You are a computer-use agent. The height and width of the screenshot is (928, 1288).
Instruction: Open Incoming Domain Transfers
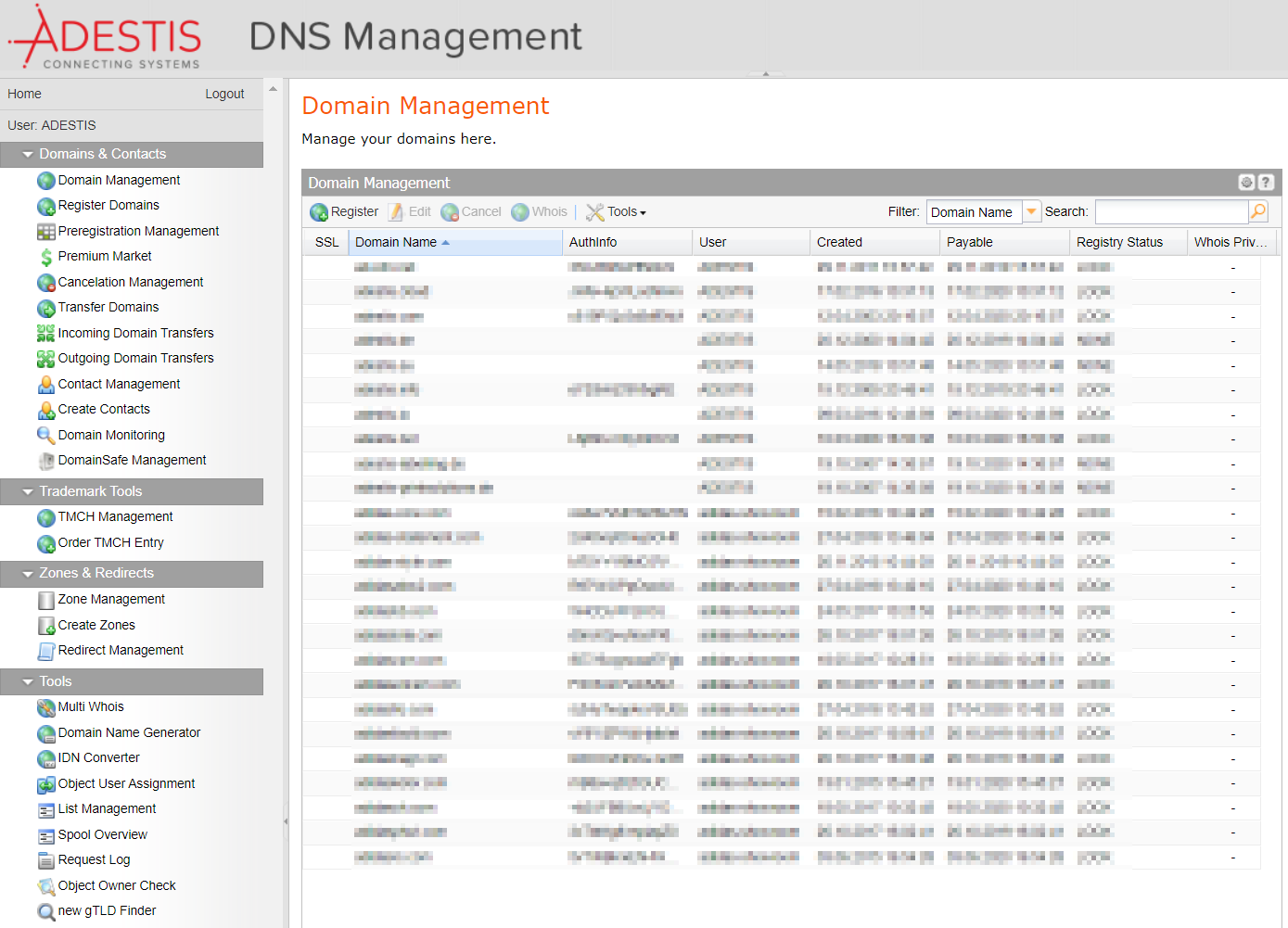(135, 333)
